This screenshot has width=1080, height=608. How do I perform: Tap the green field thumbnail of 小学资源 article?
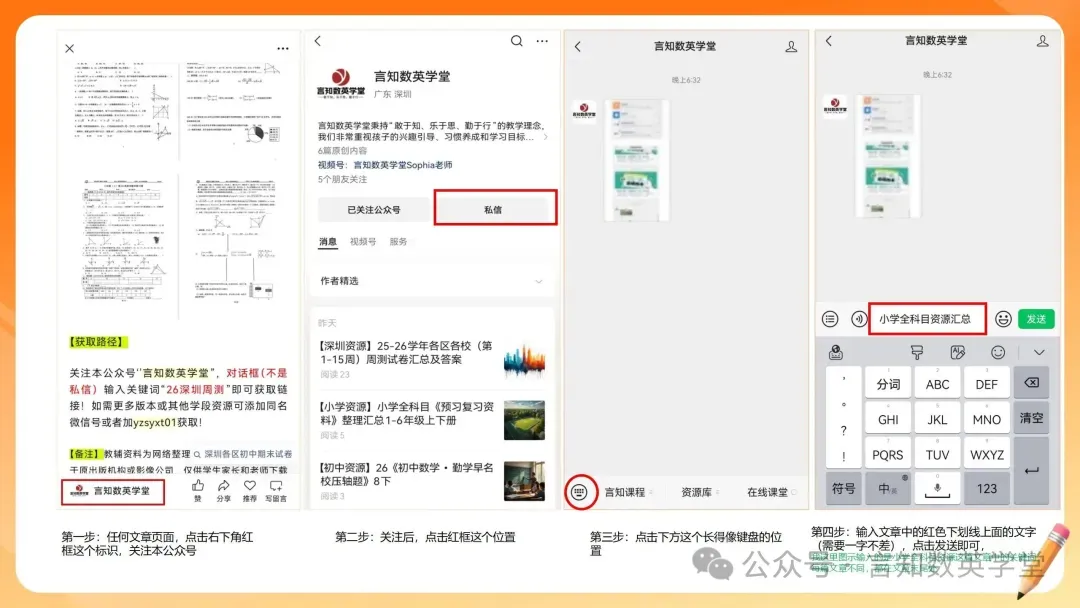pos(524,420)
